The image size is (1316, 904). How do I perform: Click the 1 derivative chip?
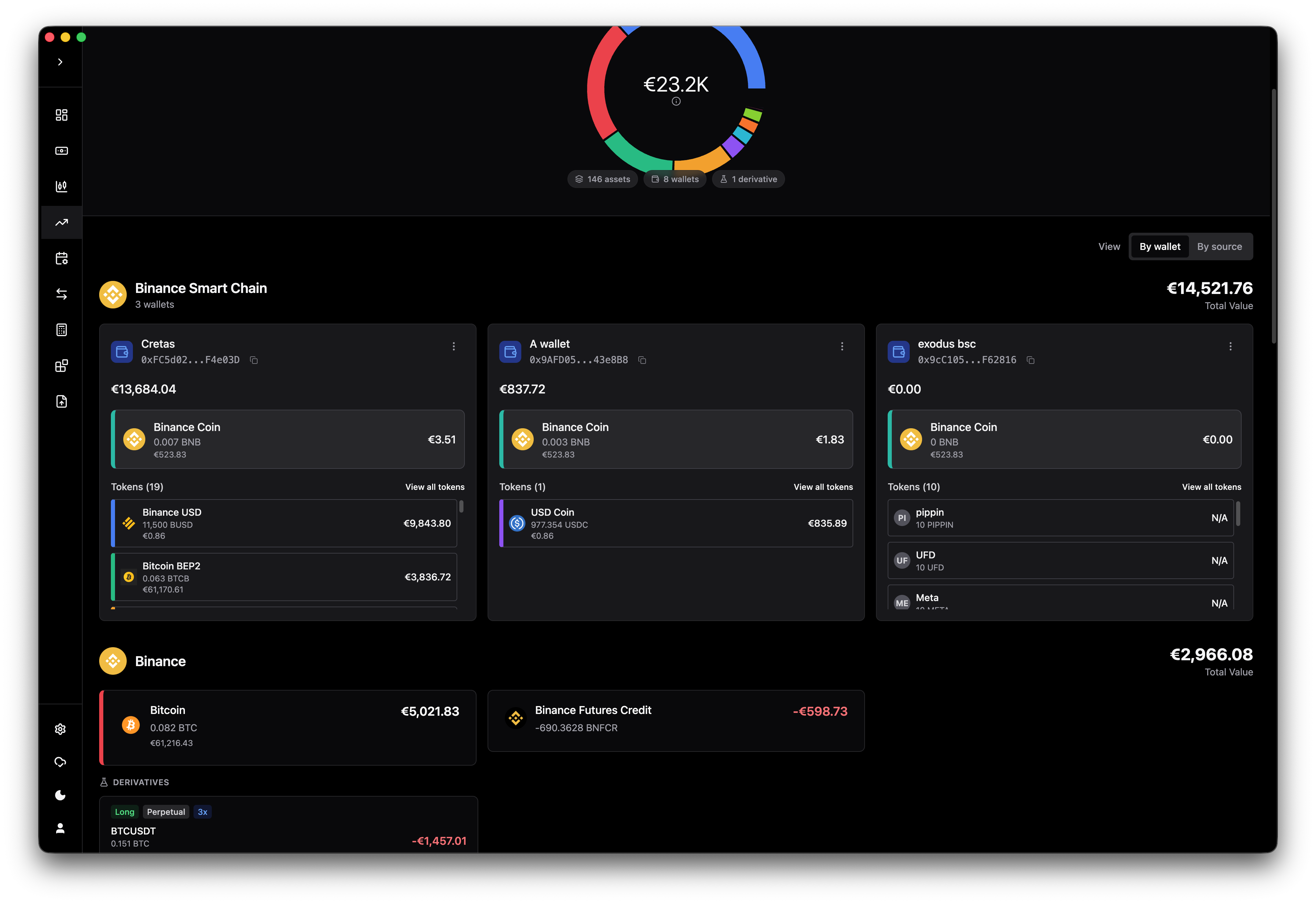748,179
